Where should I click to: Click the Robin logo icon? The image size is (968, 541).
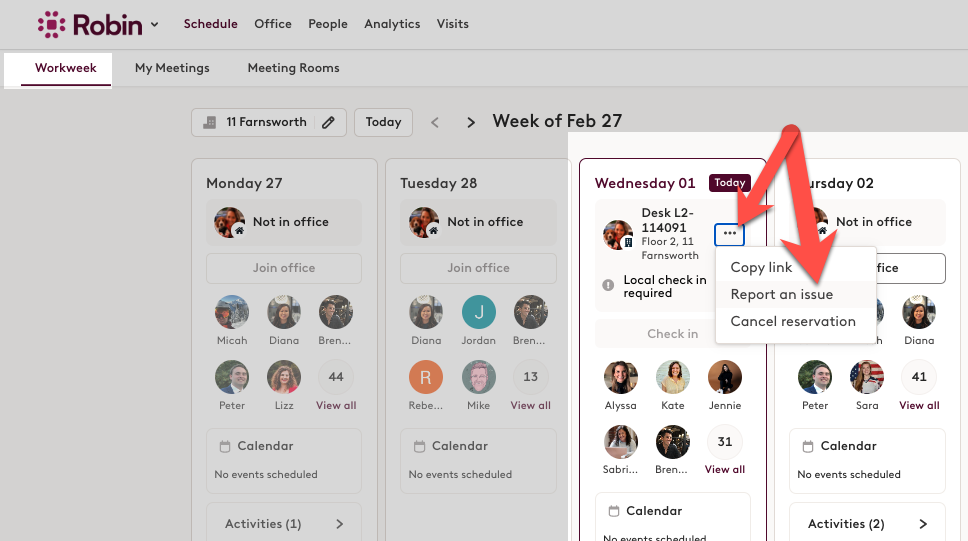51,25
